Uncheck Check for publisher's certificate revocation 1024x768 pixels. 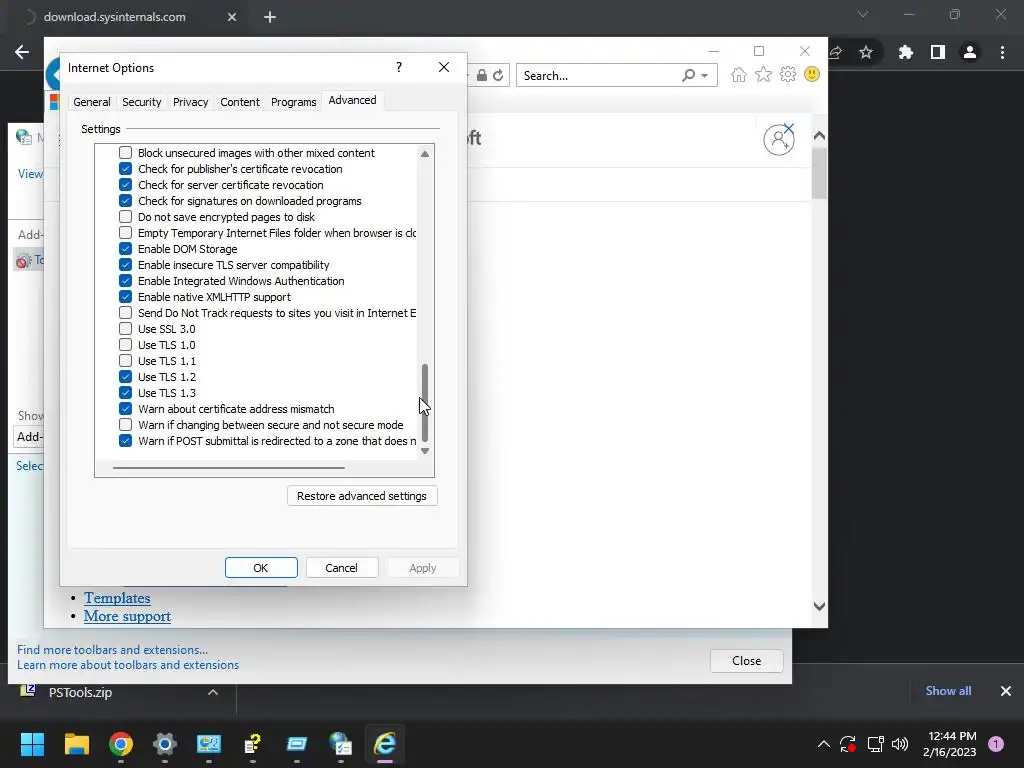(125, 168)
